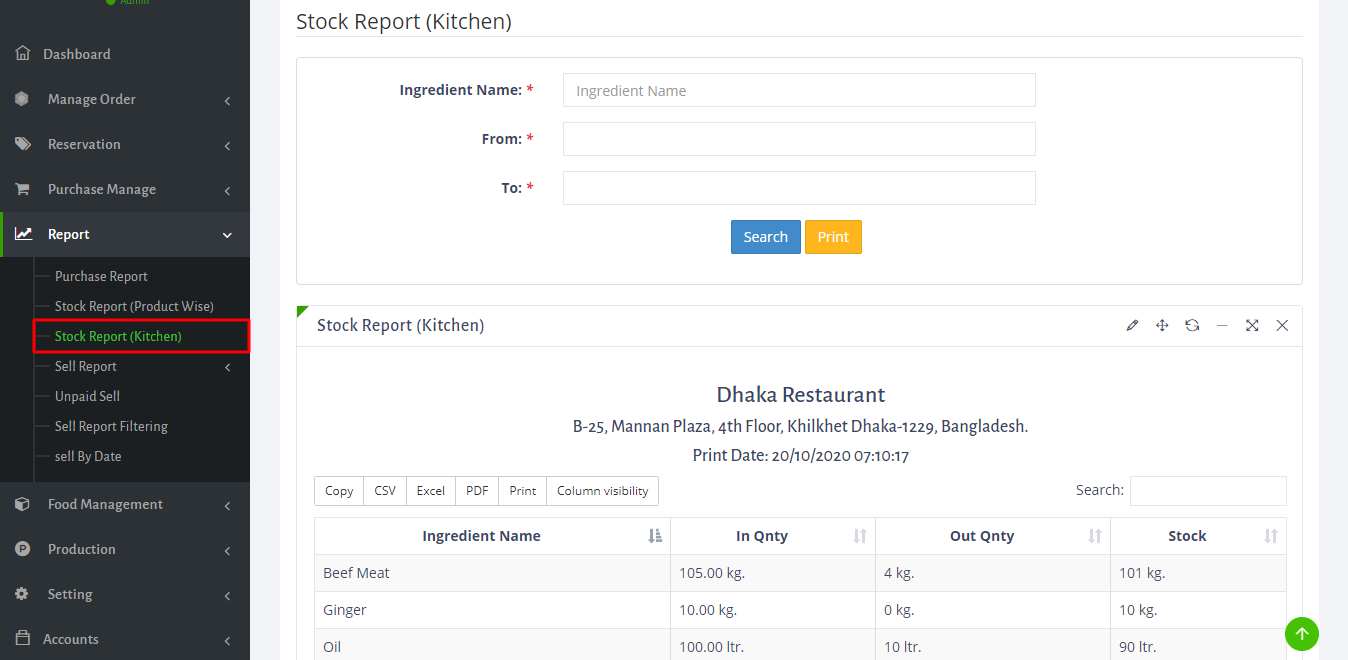This screenshot has width=1348, height=660.
Task: Click the Ingredient Name input field
Action: pos(798,90)
